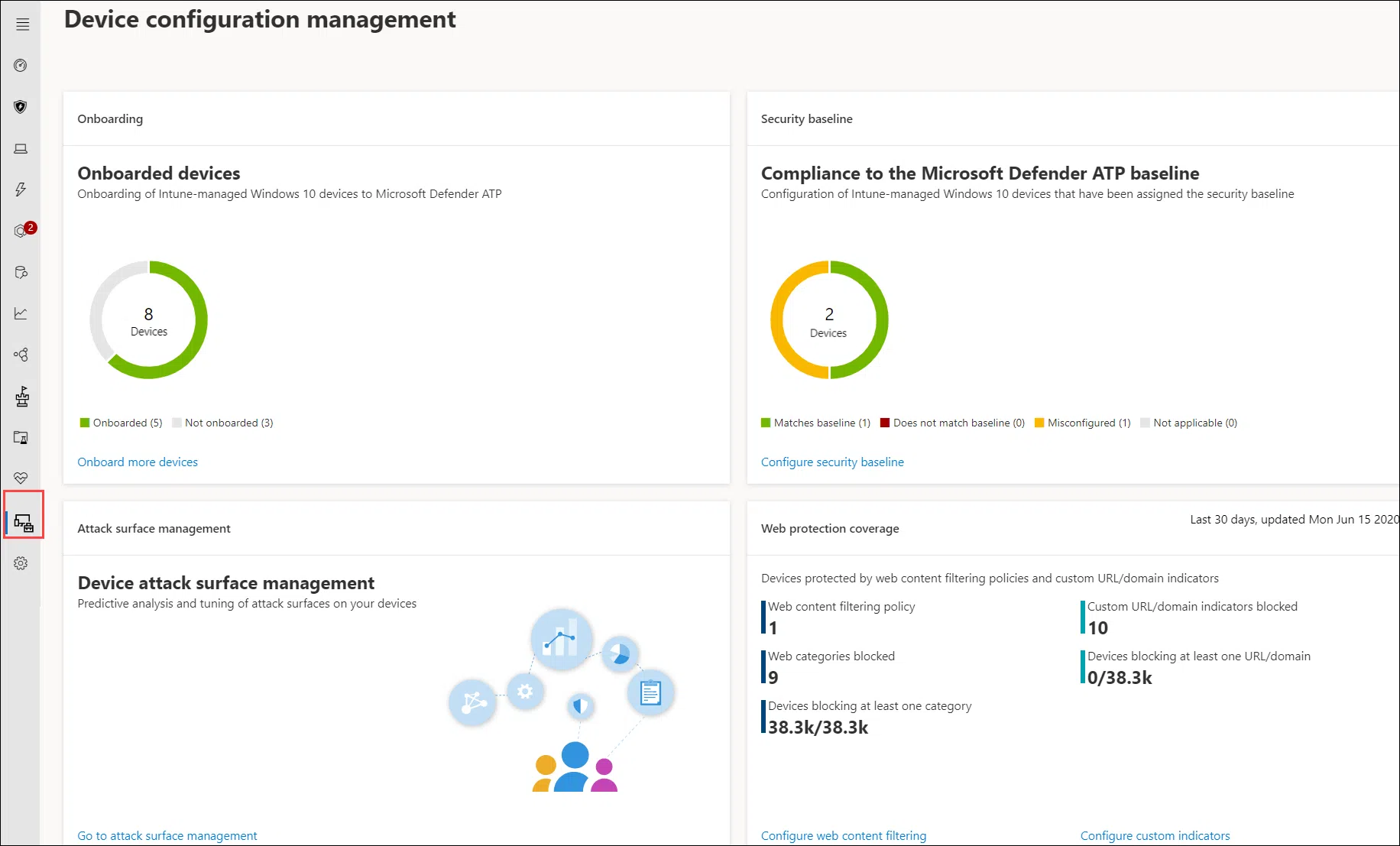Click Onboard more devices link
The height and width of the screenshot is (846, 1400).
tap(138, 462)
